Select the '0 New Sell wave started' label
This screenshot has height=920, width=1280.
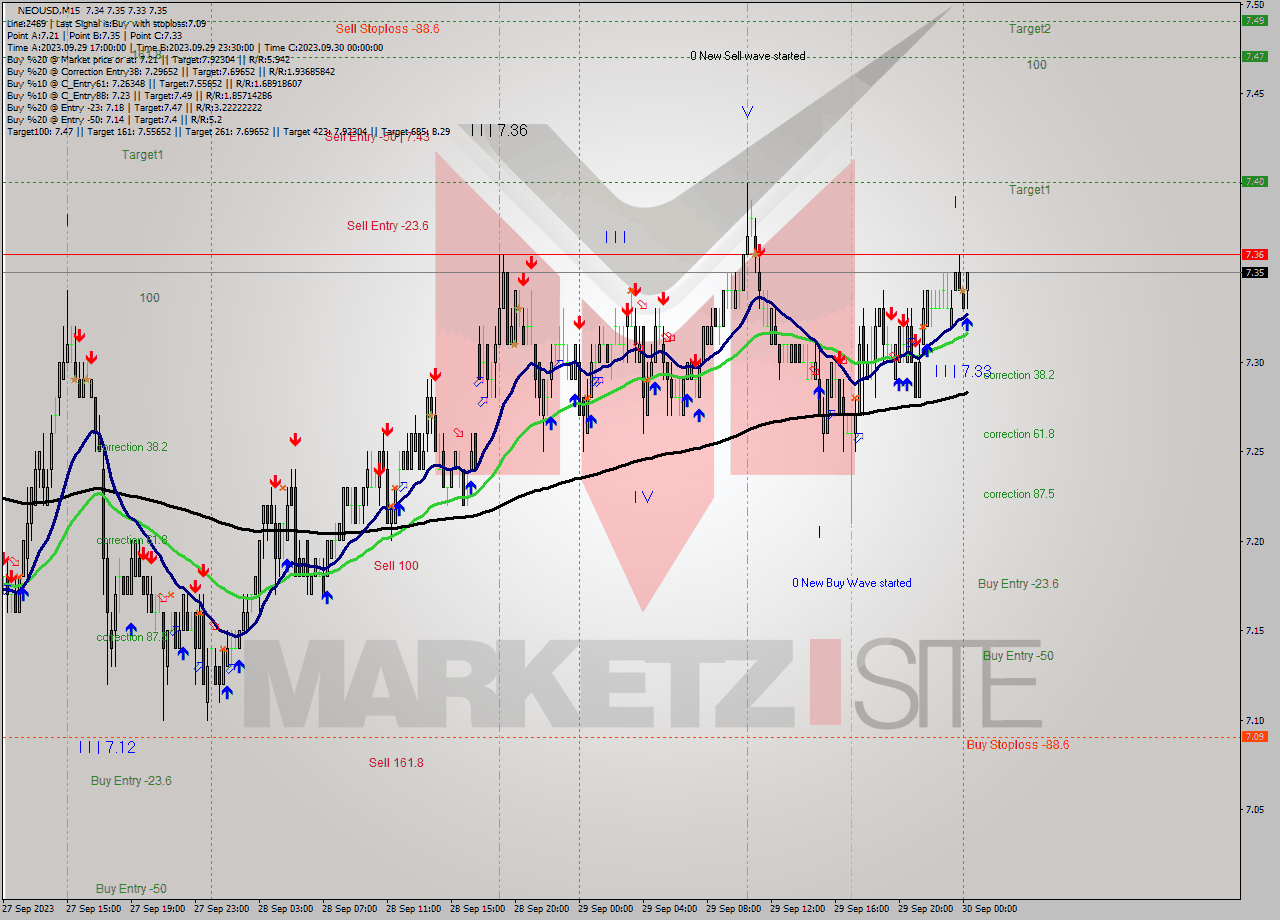pos(747,56)
